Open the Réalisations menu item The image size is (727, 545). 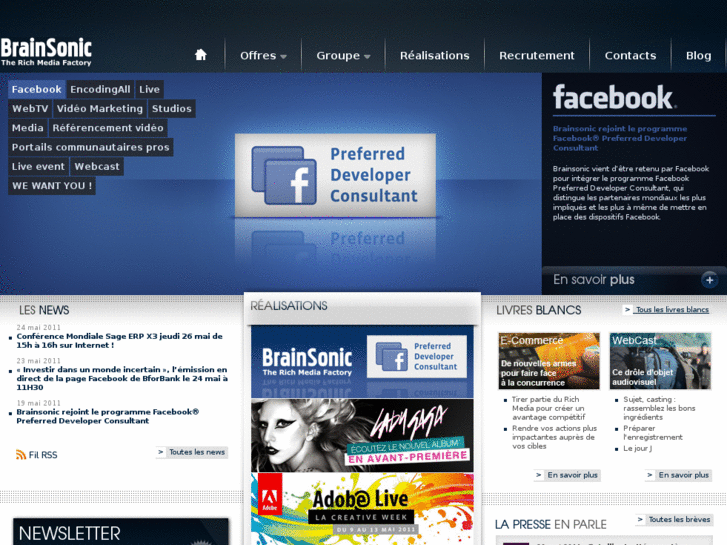tap(435, 56)
